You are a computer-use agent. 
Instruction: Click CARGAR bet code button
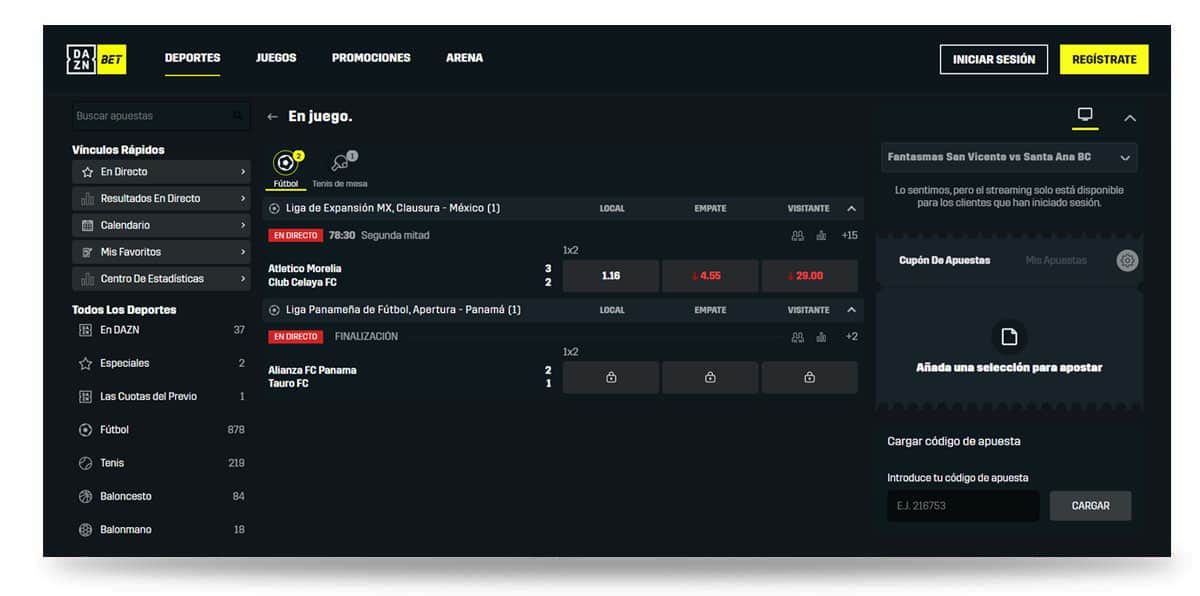1090,506
